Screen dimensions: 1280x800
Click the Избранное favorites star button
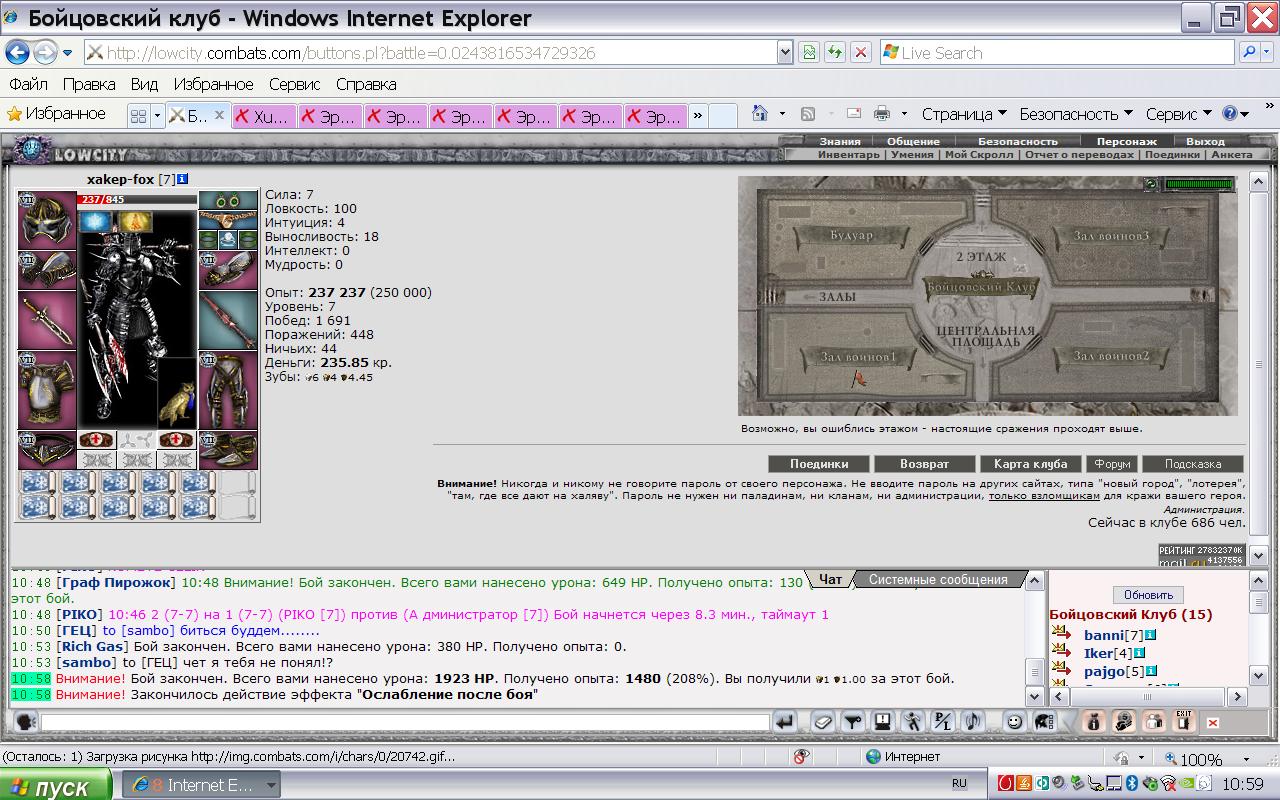[x=57, y=114]
